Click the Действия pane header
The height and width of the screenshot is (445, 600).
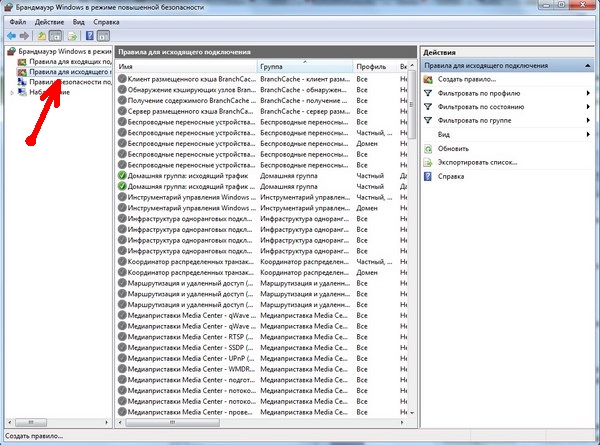tap(507, 52)
